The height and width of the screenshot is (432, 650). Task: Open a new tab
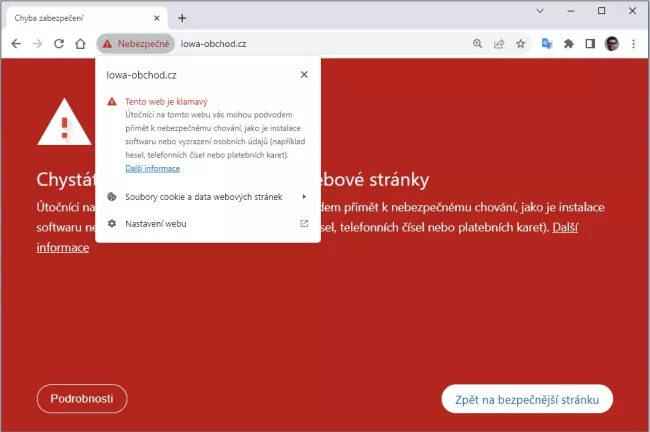point(182,18)
